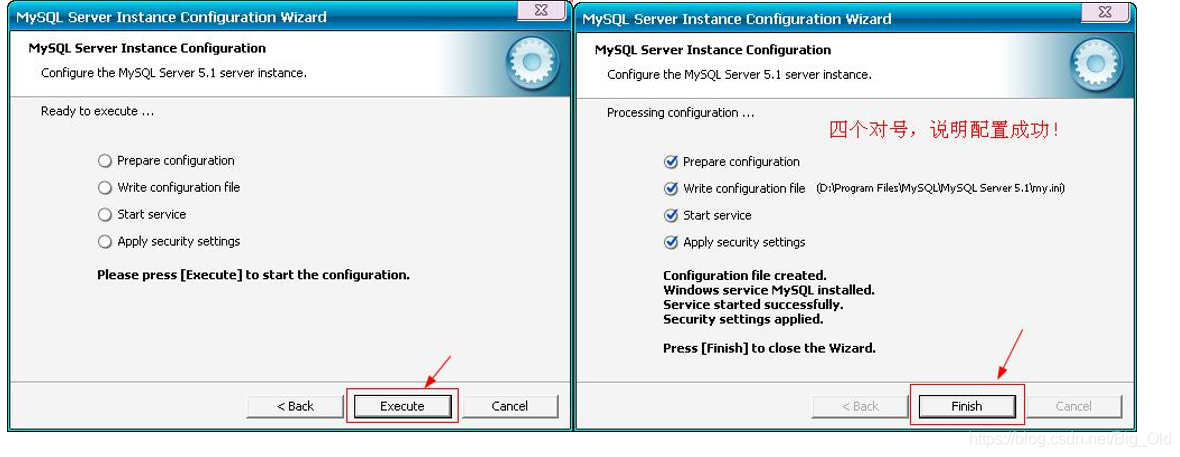Click the checked Prepare configuration checkmark
Viewport: 1180px width, 457px height.
671,162
